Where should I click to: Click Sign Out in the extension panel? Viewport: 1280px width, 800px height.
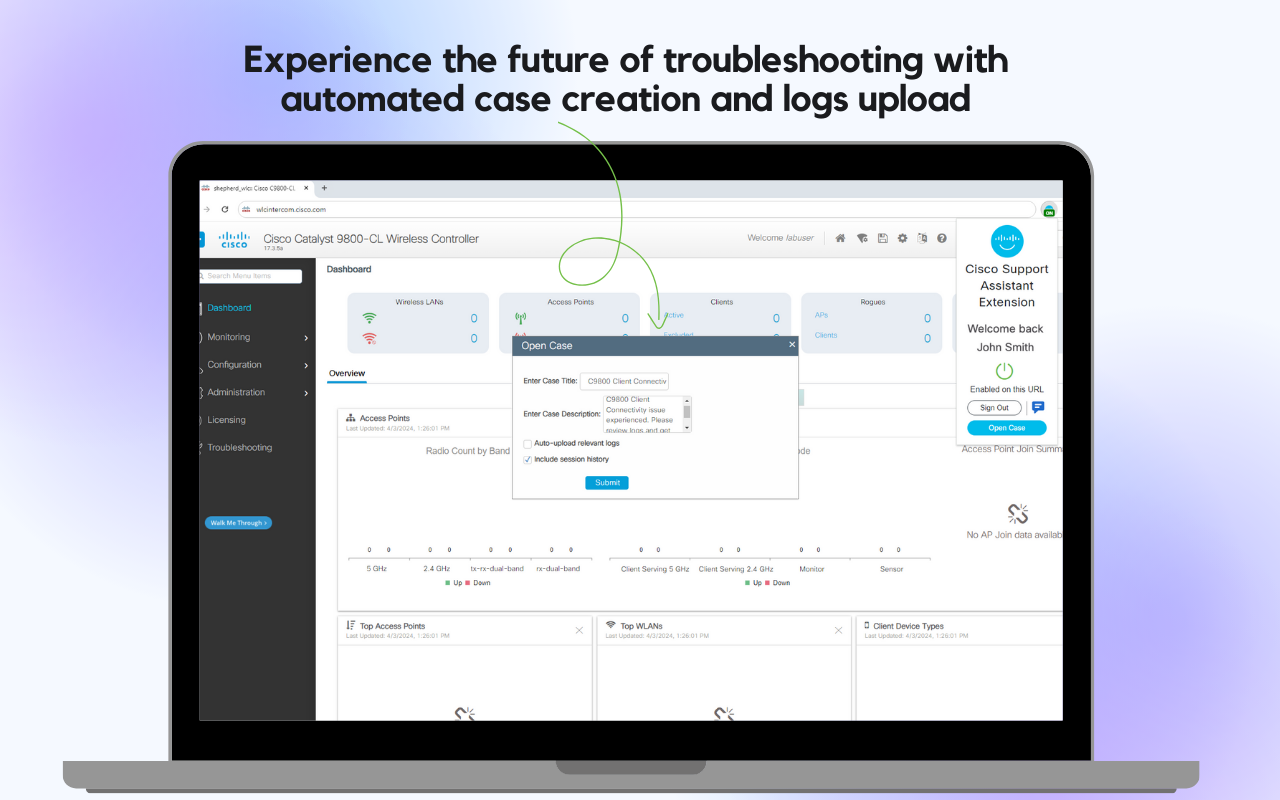tap(994, 407)
